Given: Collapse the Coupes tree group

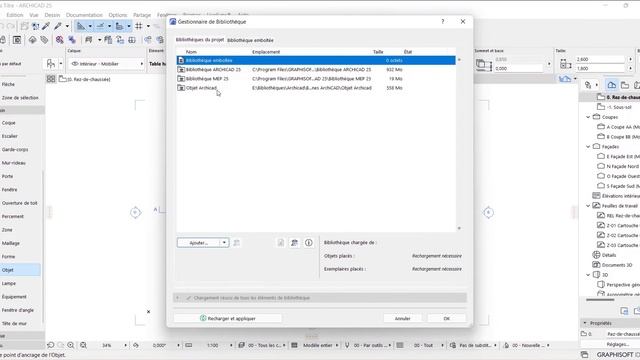Looking at the screenshot, I should [588, 117].
